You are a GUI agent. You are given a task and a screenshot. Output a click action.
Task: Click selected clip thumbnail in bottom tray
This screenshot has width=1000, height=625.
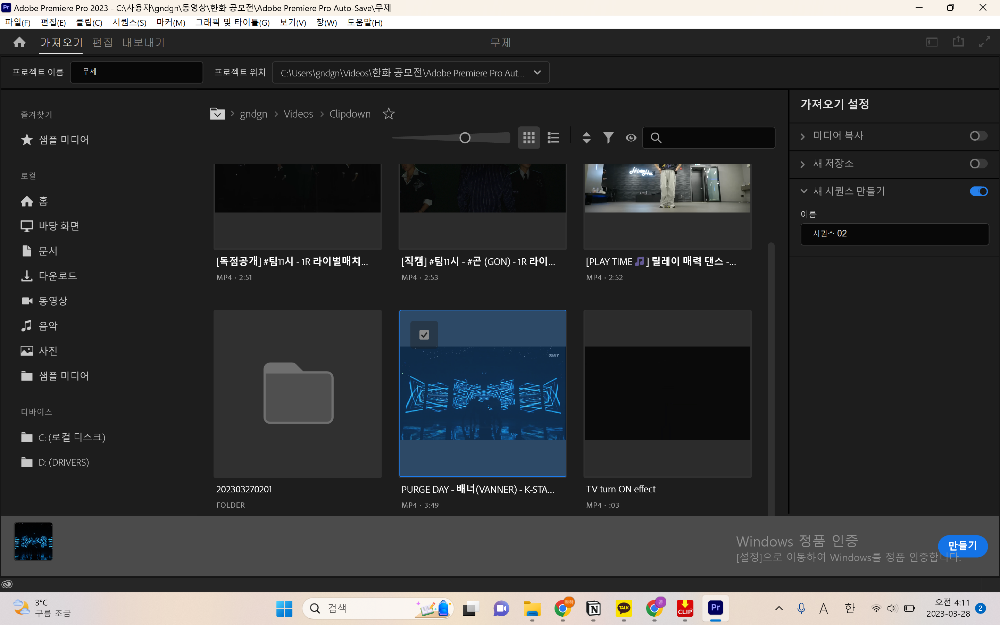click(33, 541)
